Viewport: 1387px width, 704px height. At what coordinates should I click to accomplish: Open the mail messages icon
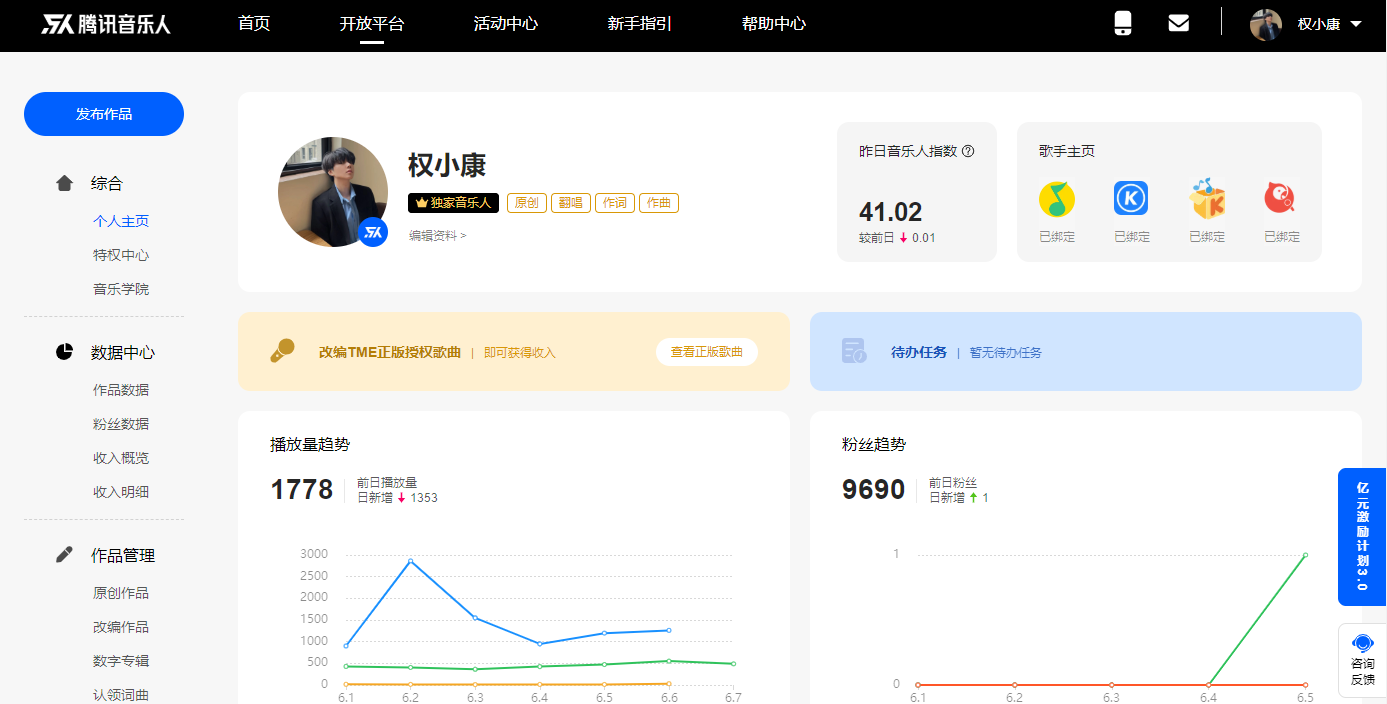click(1179, 24)
